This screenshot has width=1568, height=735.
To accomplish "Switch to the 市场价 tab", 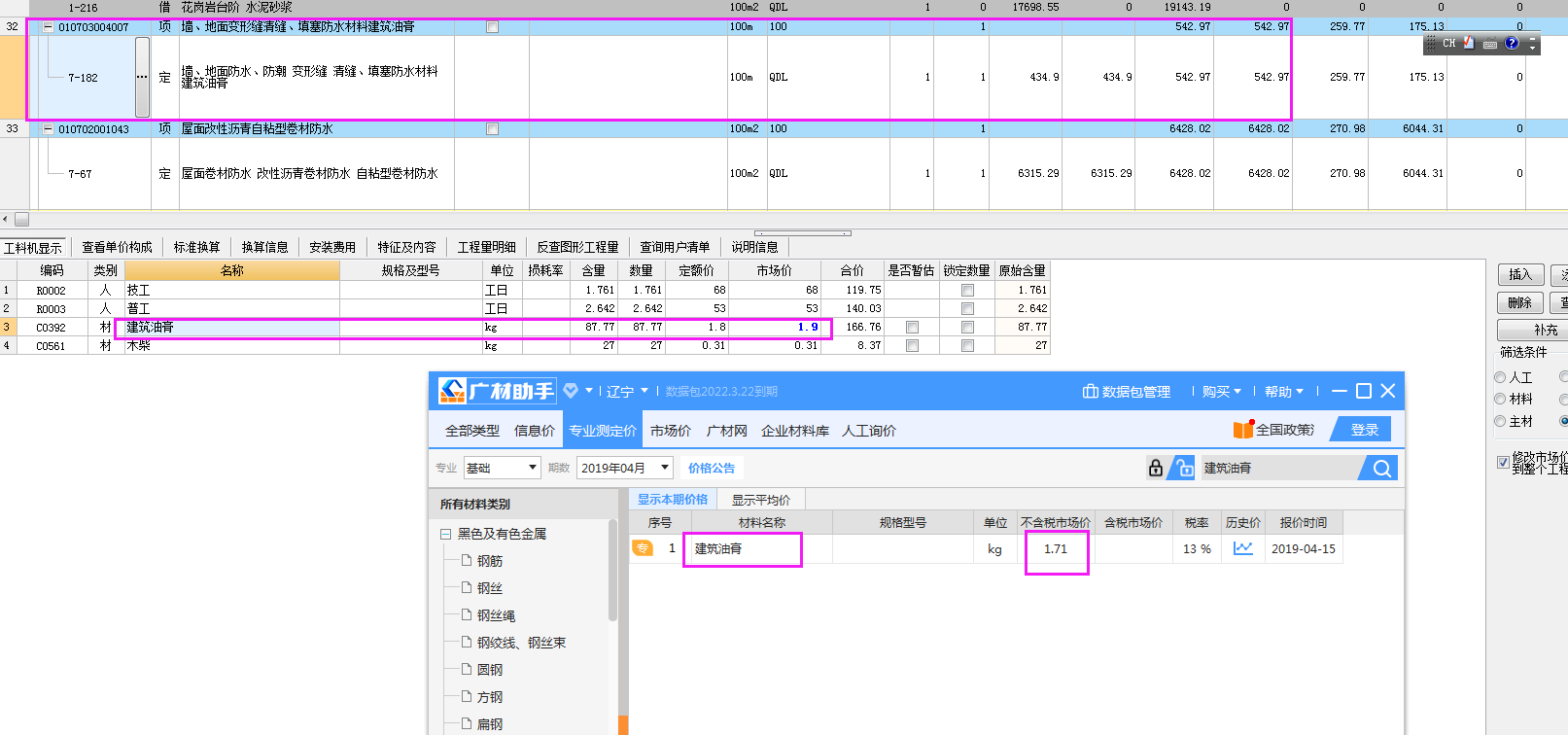I will [671, 430].
